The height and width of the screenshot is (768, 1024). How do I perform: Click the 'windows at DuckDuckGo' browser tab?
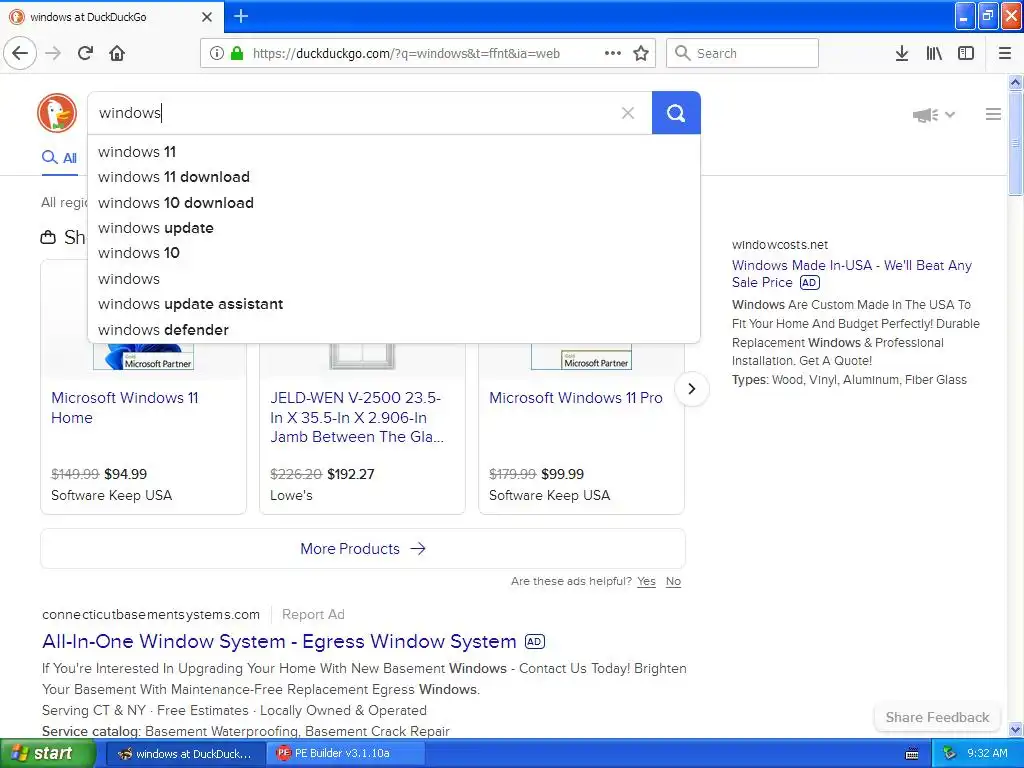112,17
